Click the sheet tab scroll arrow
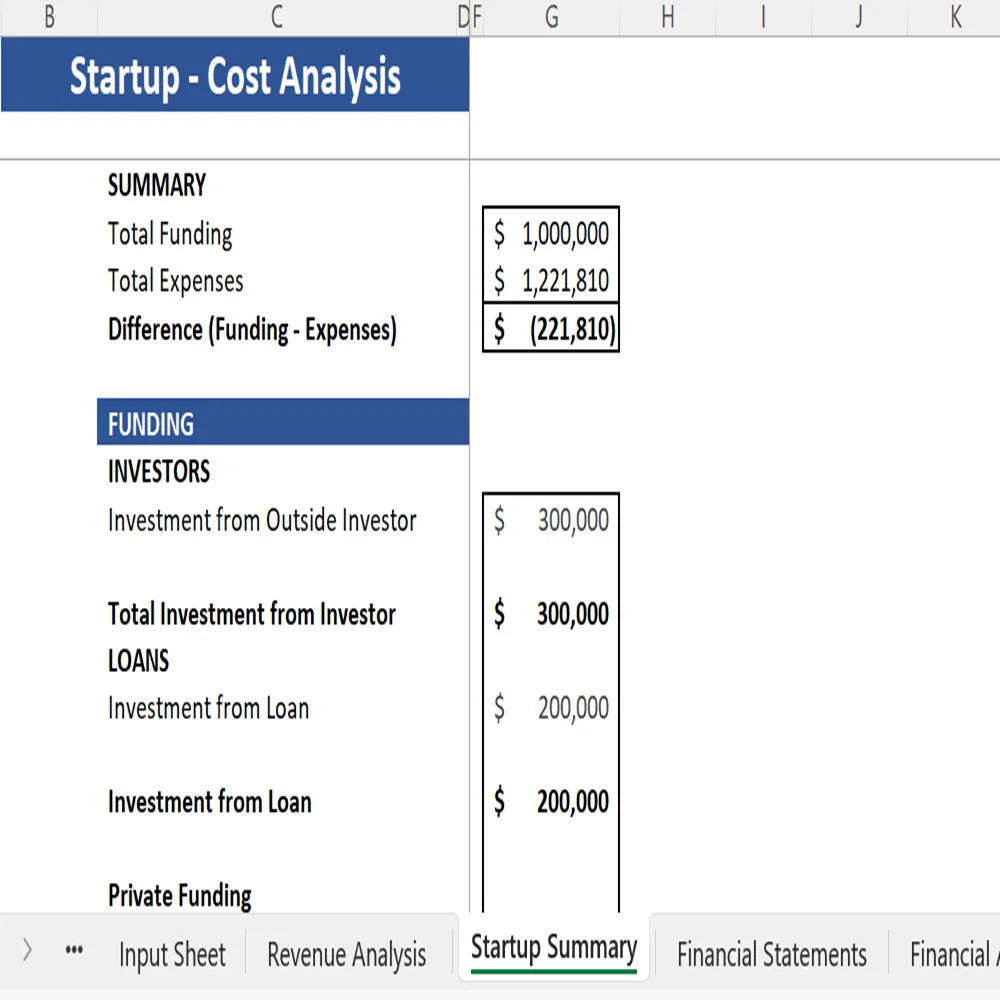Viewport: 1000px width, 1000px height. [x=27, y=950]
